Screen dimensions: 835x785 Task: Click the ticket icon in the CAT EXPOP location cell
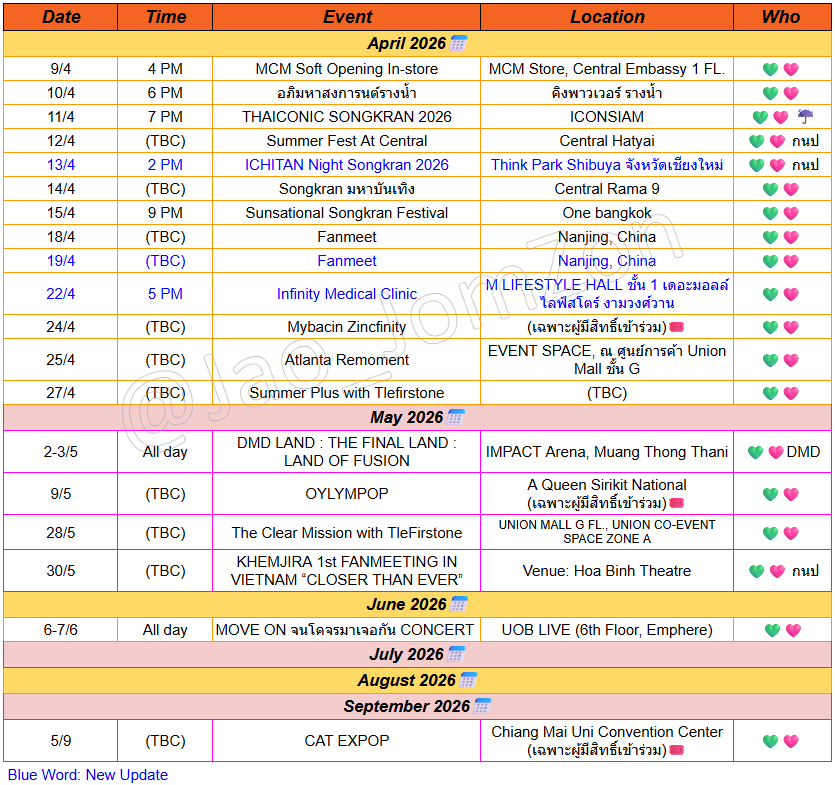(677, 750)
